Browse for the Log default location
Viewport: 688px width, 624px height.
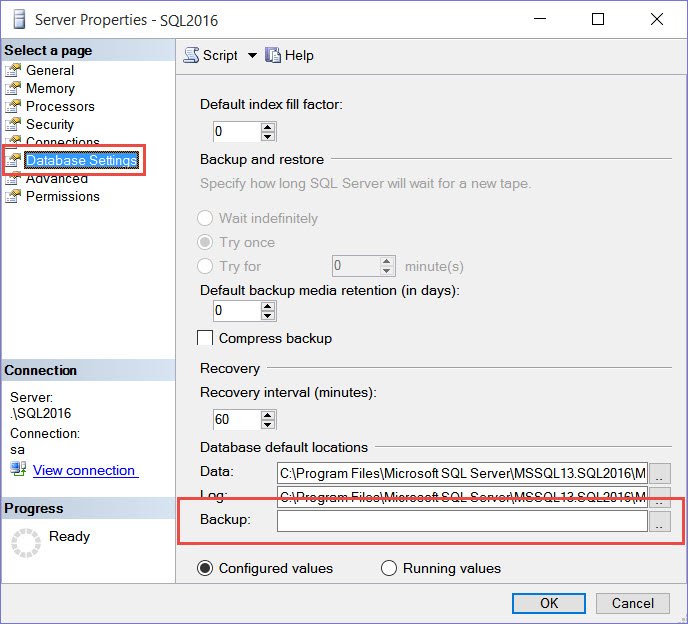(660, 497)
